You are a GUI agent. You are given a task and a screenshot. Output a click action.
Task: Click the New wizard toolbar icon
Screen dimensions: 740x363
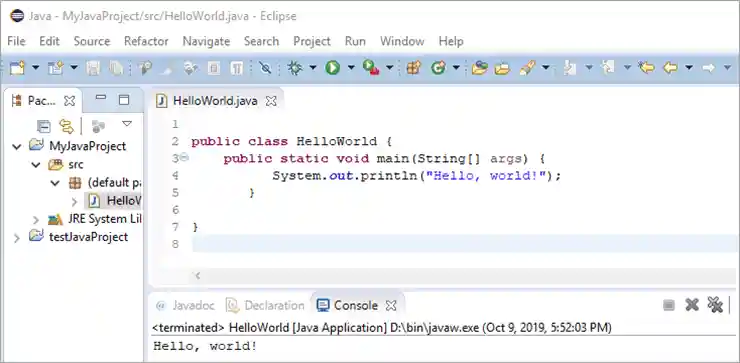coord(17,68)
